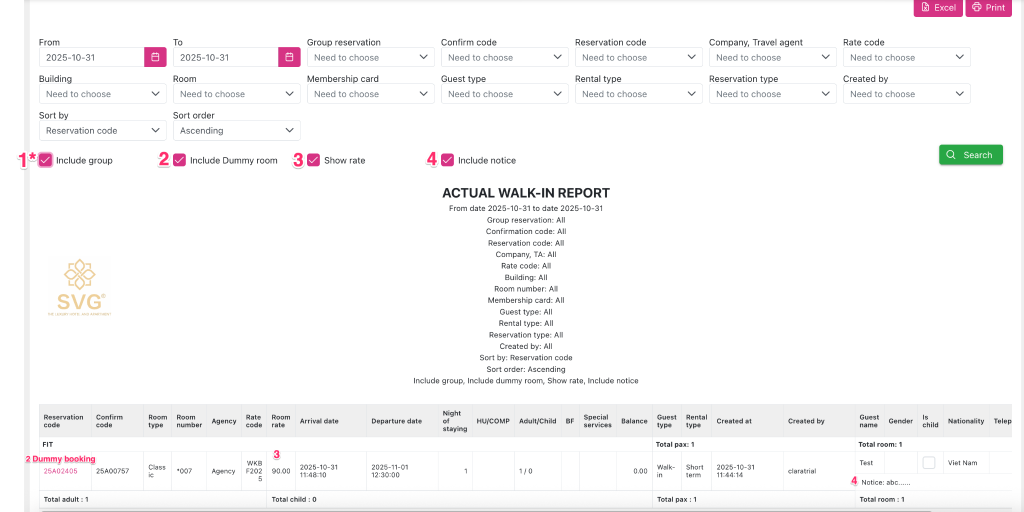Expand the Group reservation dropdown
Image resolution: width=1024 pixels, height=512 pixels.
pyautogui.click(x=369, y=57)
